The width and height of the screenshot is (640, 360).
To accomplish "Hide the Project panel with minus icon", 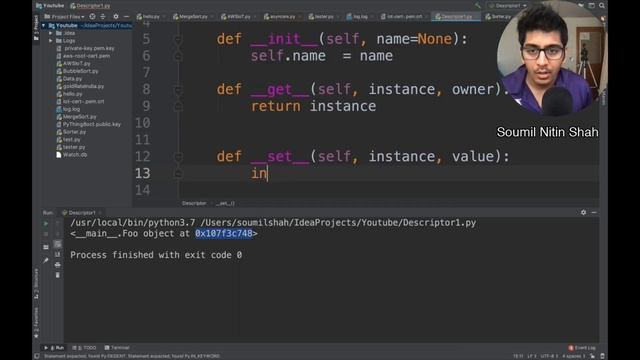I will coord(126,17).
